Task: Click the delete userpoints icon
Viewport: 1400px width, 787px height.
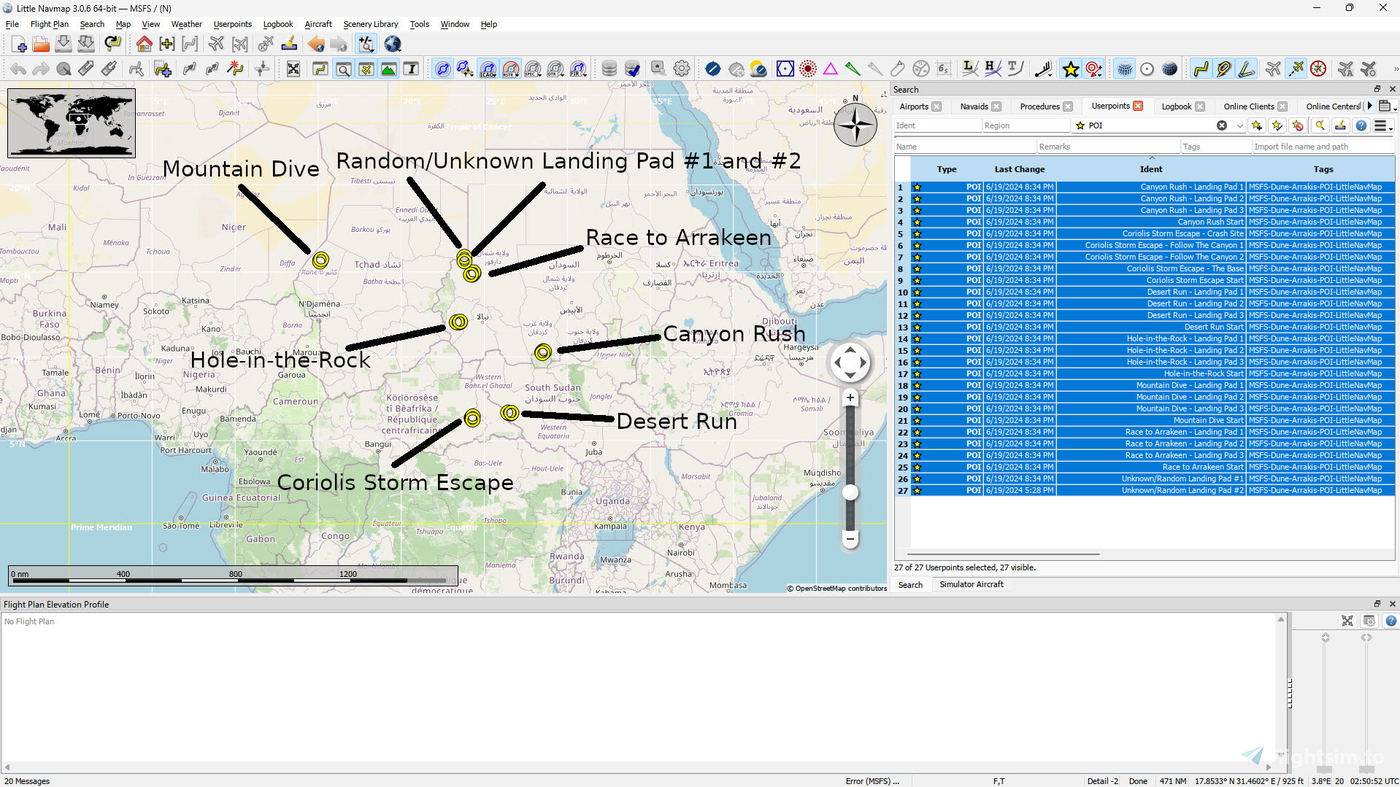Action: (x=1296, y=127)
